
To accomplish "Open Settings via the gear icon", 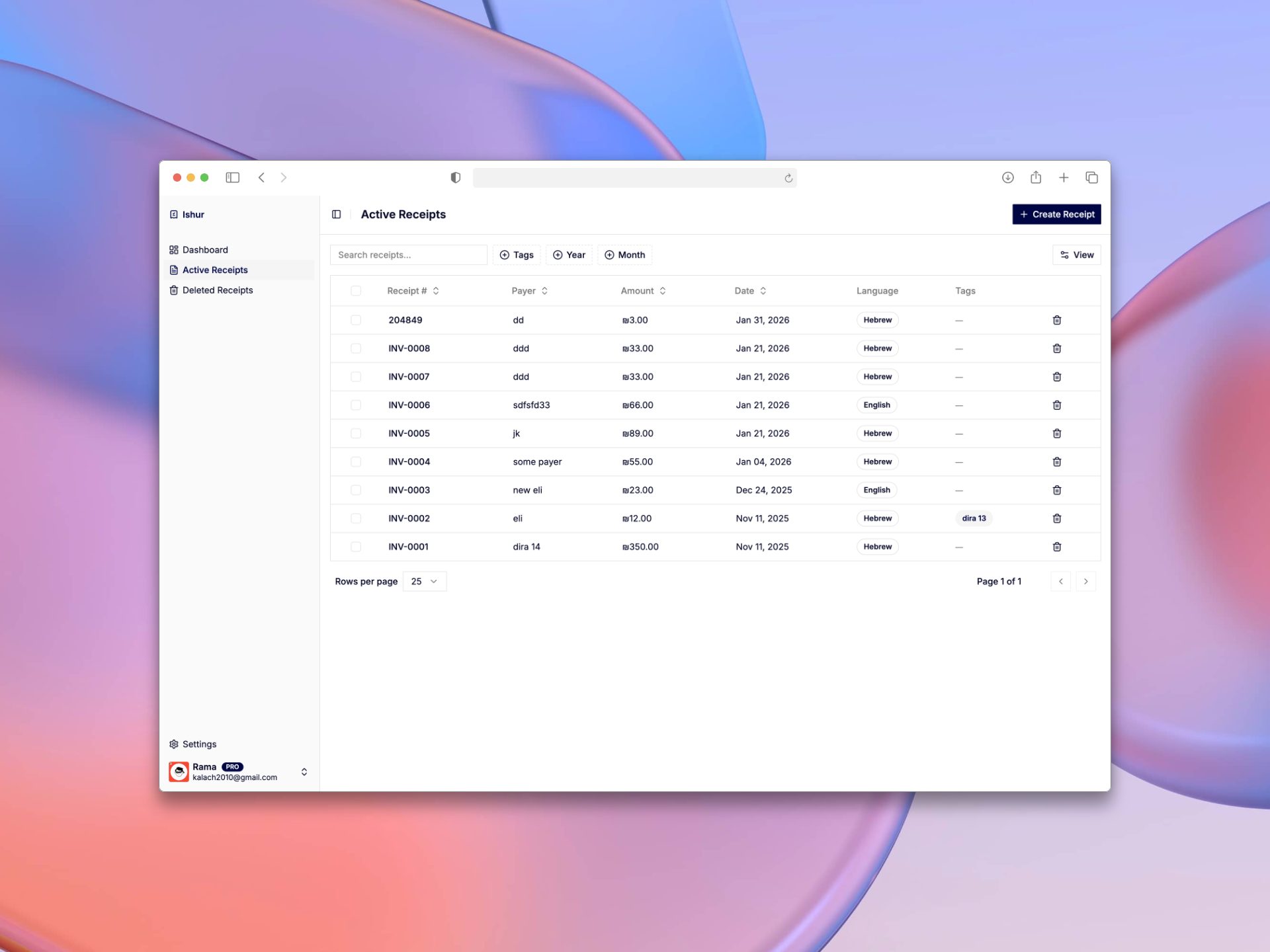I will pyautogui.click(x=174, y=744).
